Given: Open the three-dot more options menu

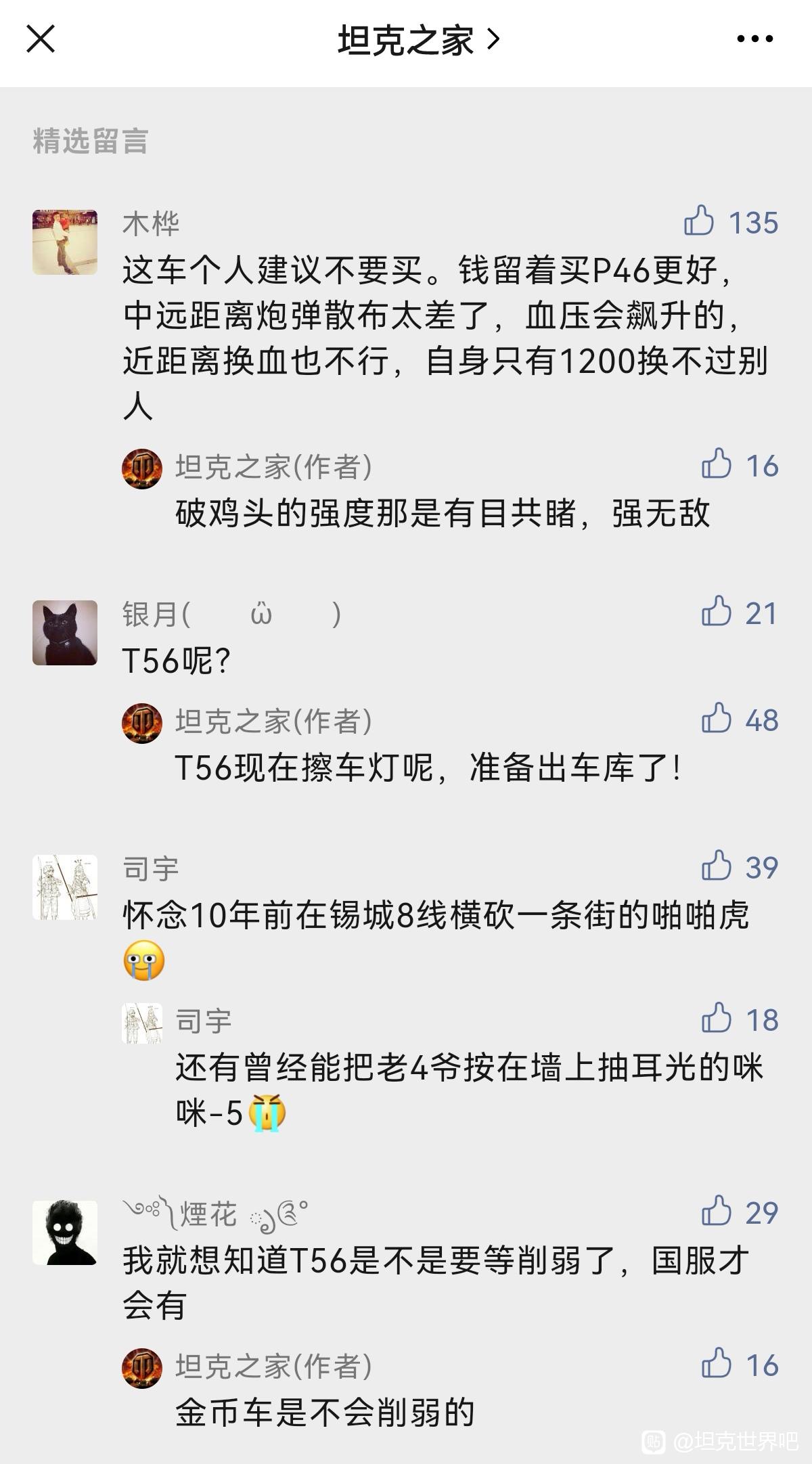Looking at the screenshot, I should coord(754,39).
